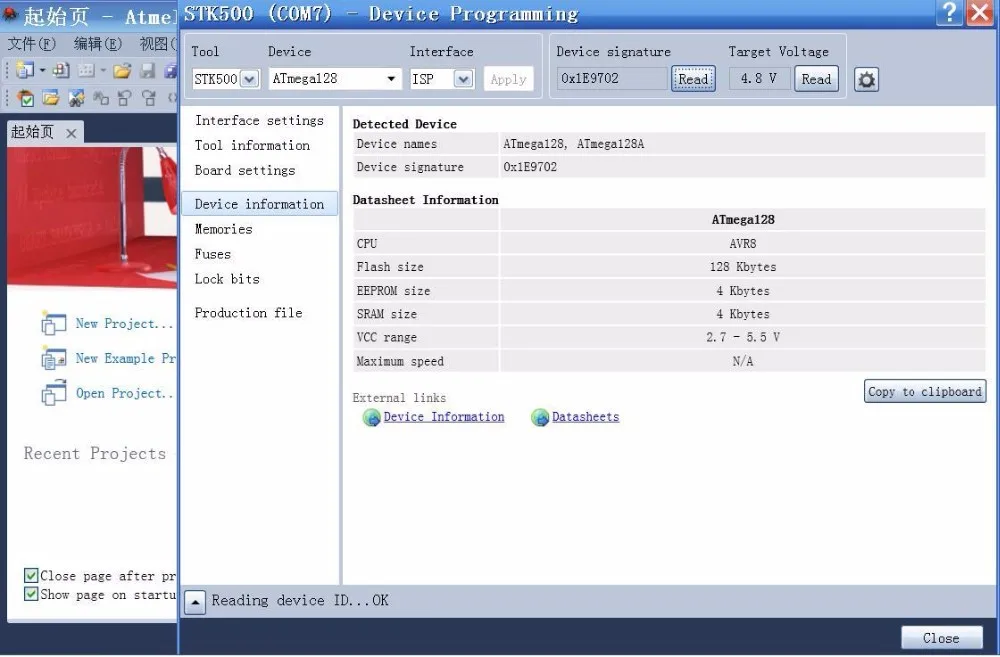Click the globe icon beside Datasheets link

(x=540, y=417)
